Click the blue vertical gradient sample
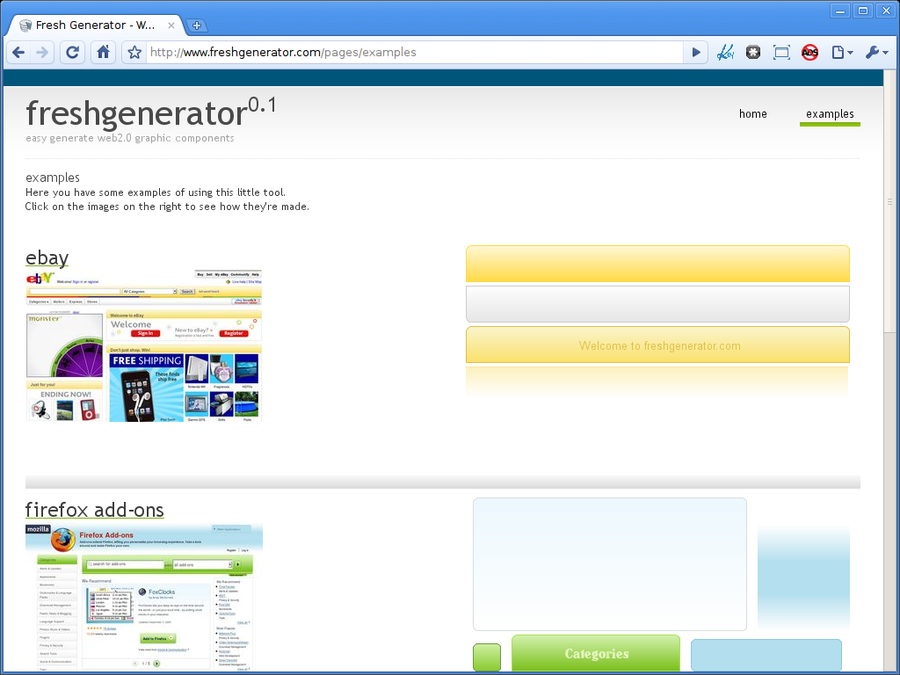The width and height of the screenshot is (900, 675). (x=804, y=578)
